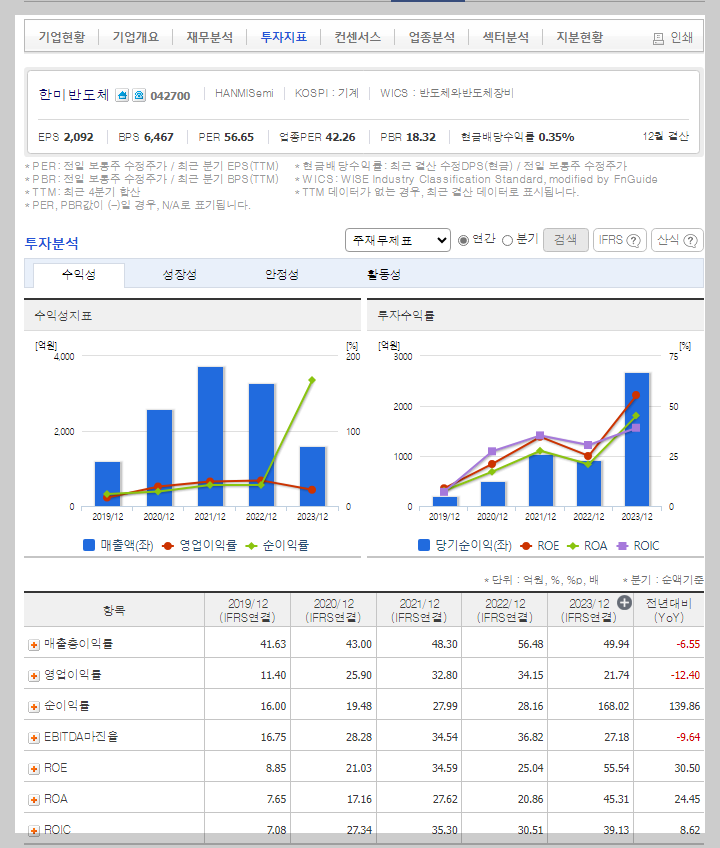Switch to the 수익성 tab
Image resolution: width=720 pixels, height=848 pixels.
79,275
